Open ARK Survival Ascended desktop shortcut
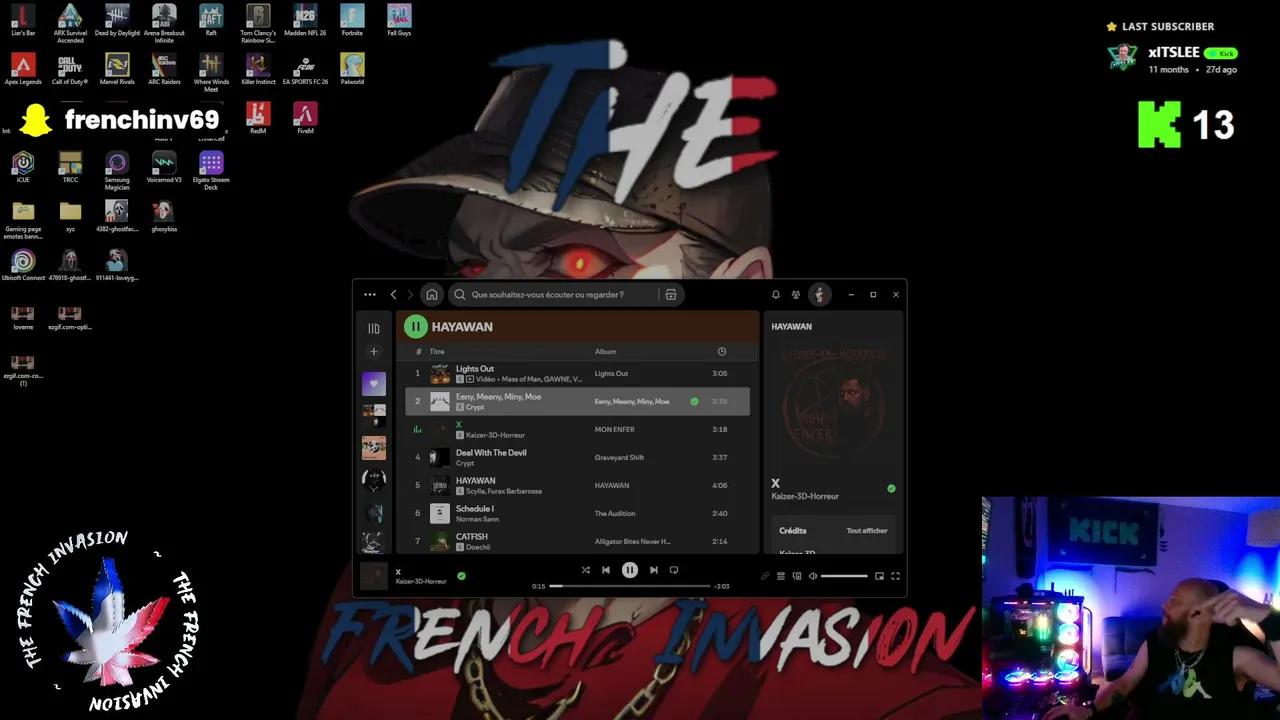 coord(70,24)
